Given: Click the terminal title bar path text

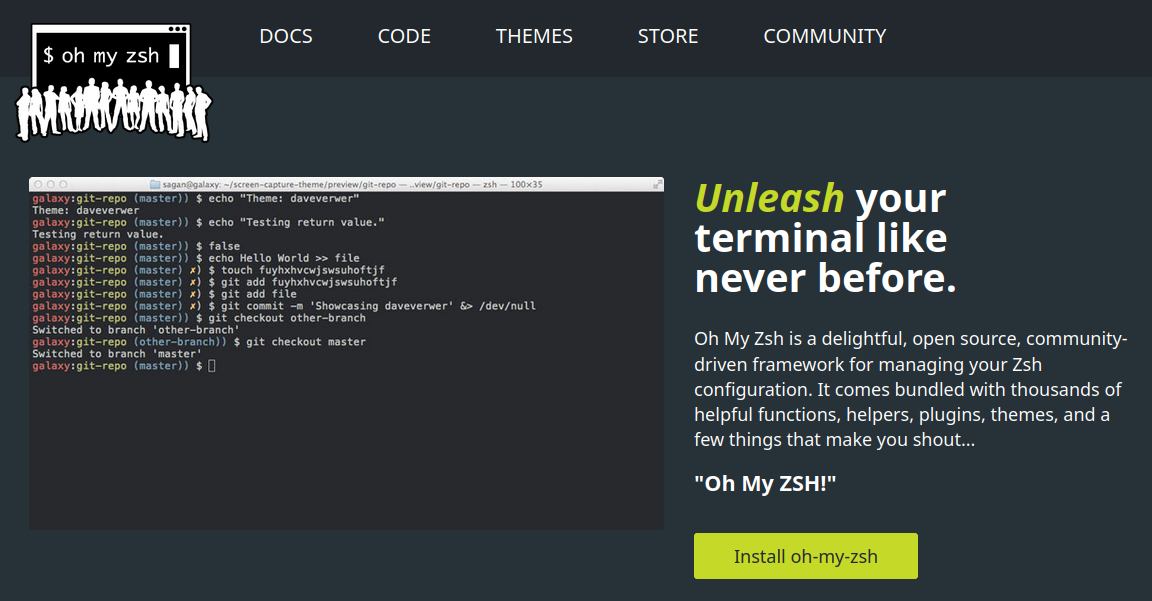Looking at the screenshot, I should coord(352,184).
